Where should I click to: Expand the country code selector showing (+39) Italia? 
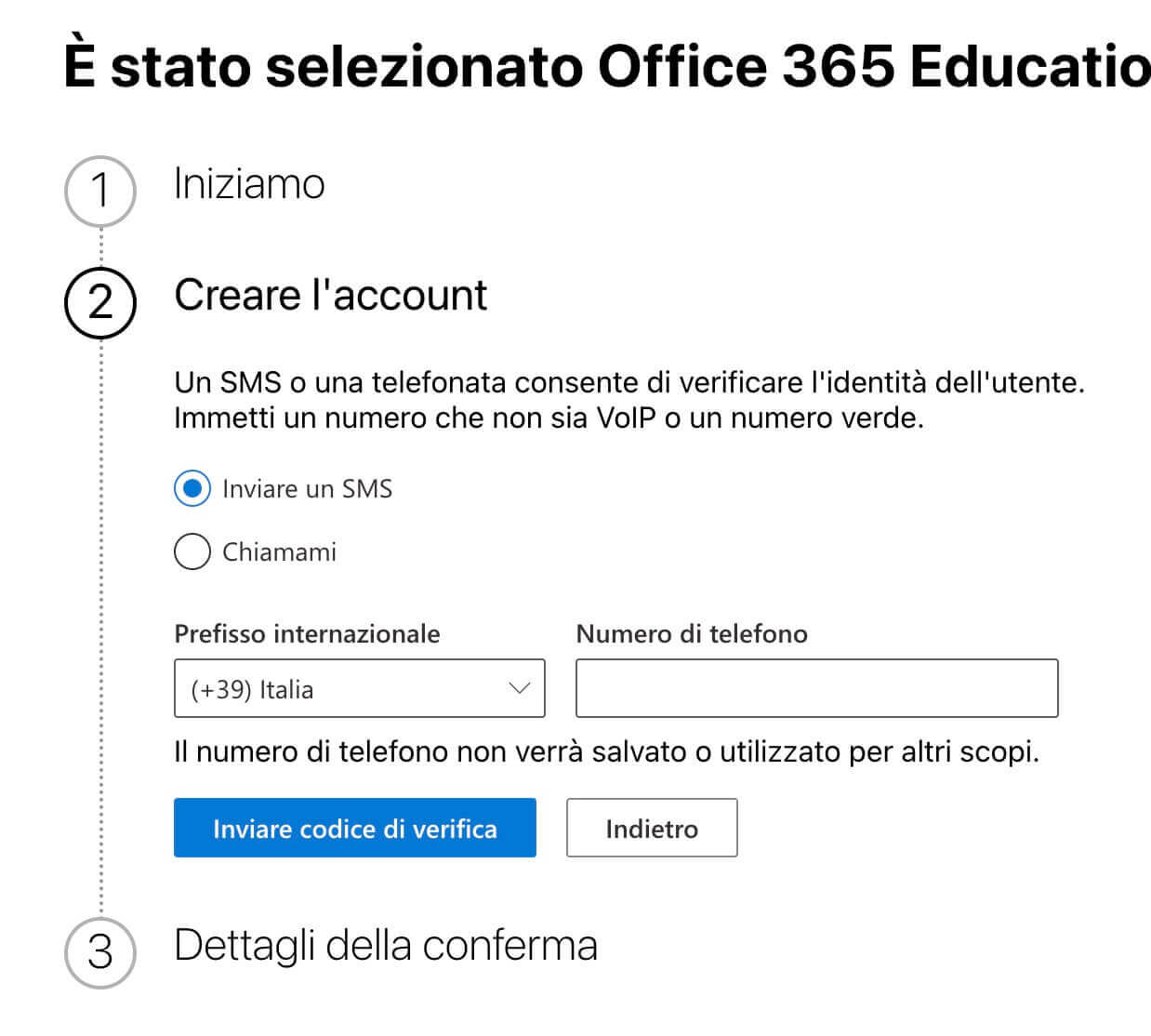click(x=358, y=688)
